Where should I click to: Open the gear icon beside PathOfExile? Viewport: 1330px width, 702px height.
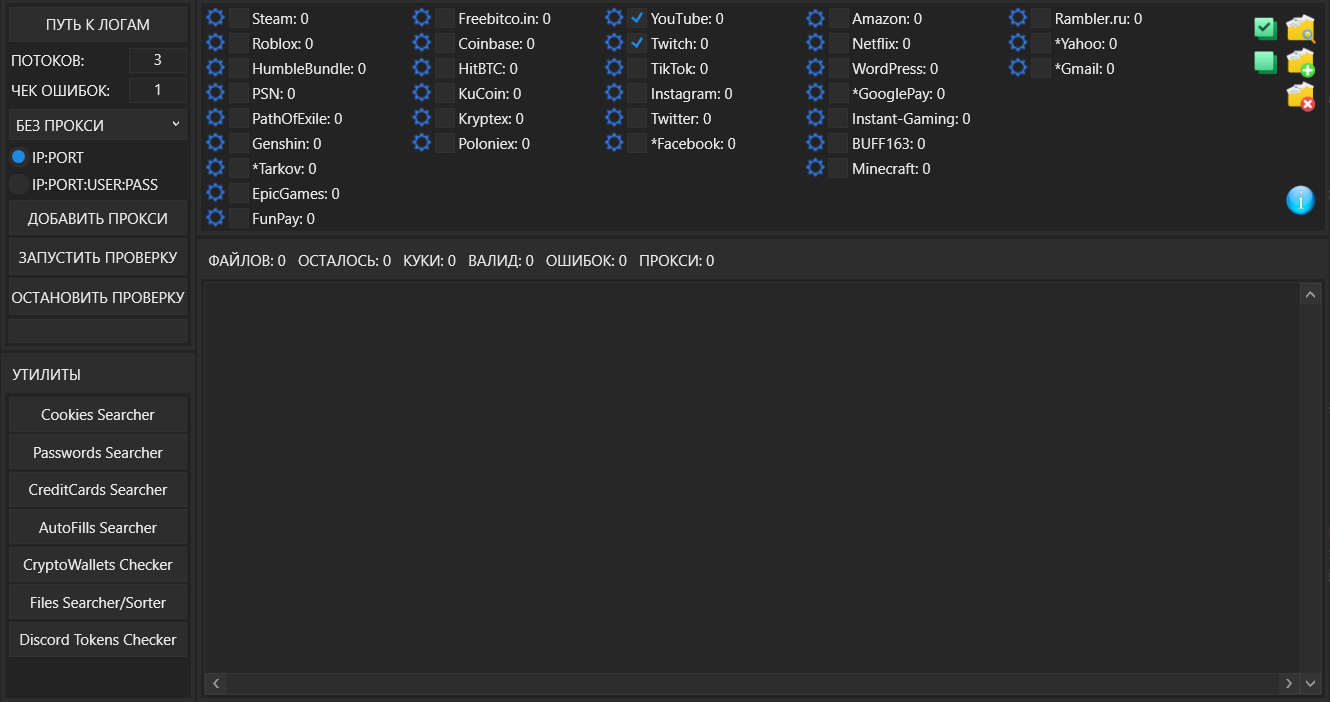coord(215,118)
